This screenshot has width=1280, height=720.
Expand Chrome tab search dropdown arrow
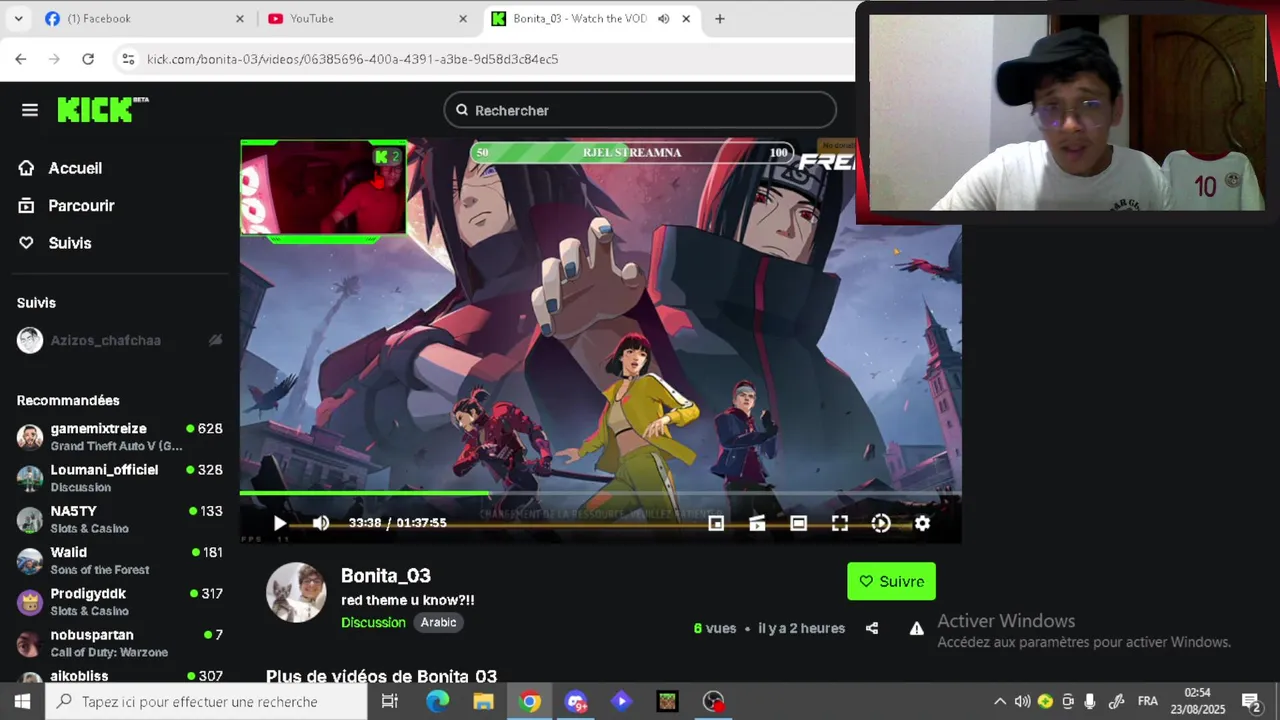pyautogui.click(x=20, y=18)
